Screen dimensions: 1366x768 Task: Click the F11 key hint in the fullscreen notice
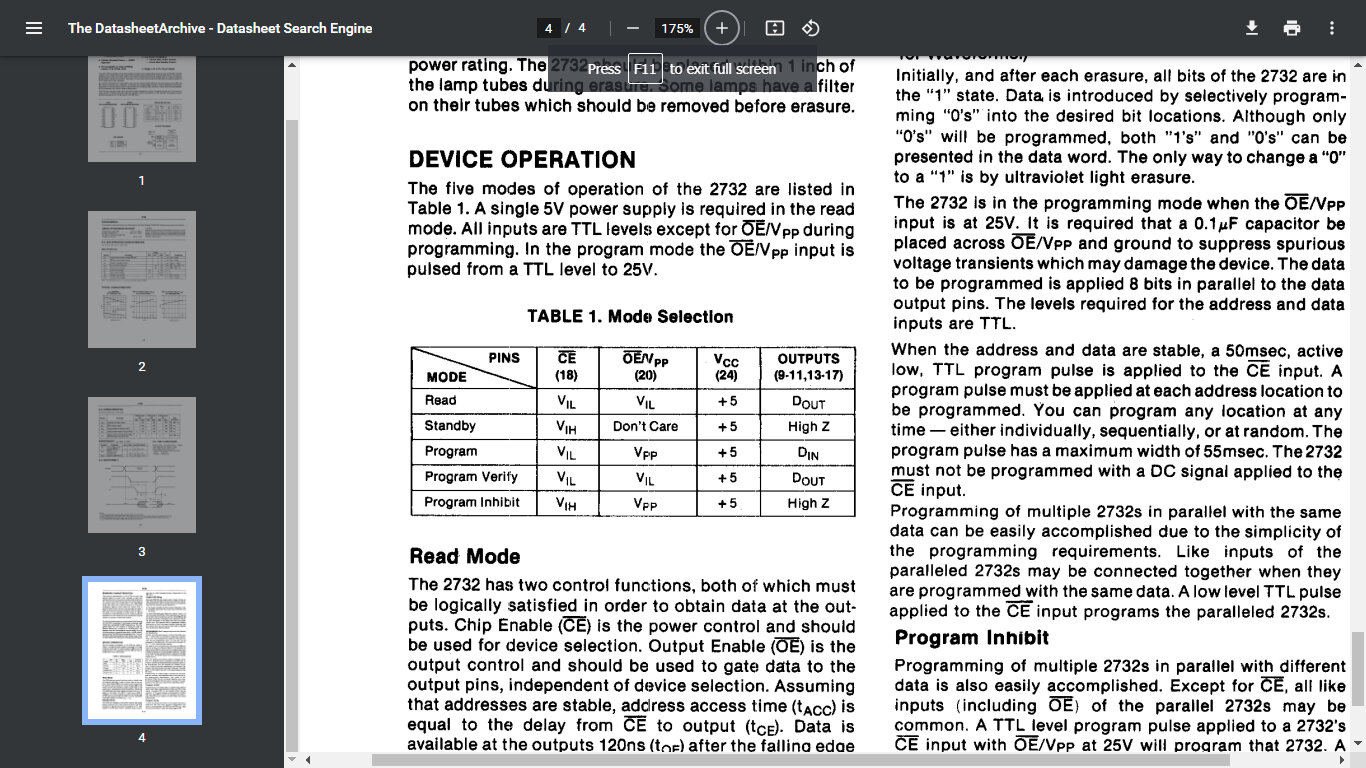645,69
